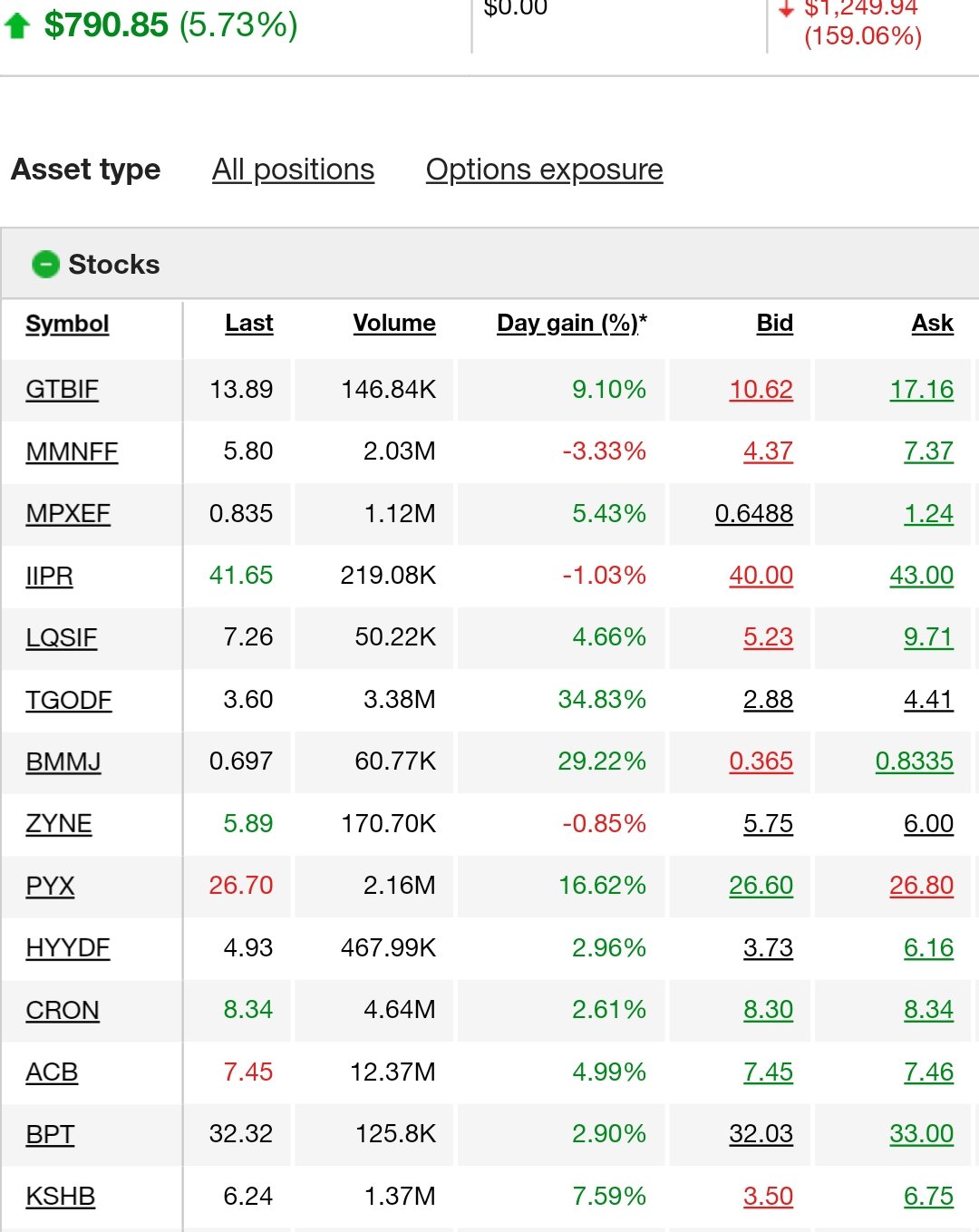Sort table by Day gain (%) column

coord(572,323)
